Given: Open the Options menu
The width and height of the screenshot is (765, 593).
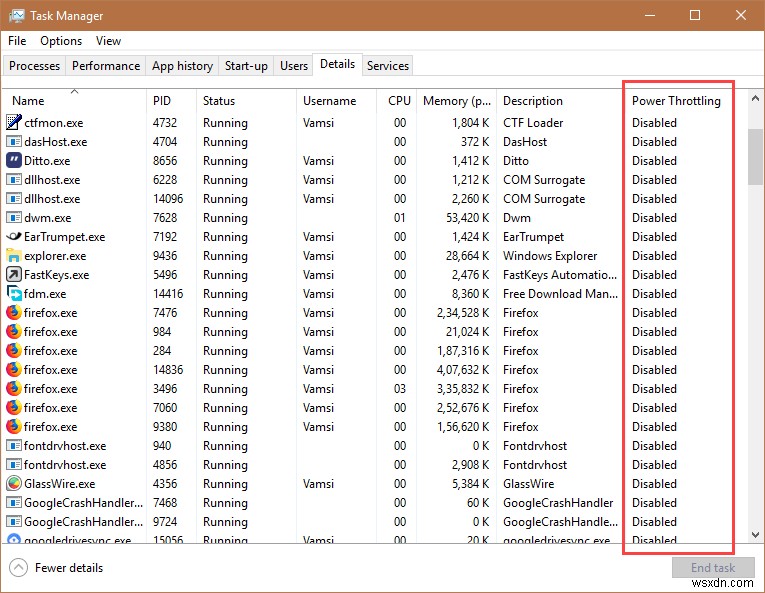Looking at the screenshot, I should pos(61,41).
